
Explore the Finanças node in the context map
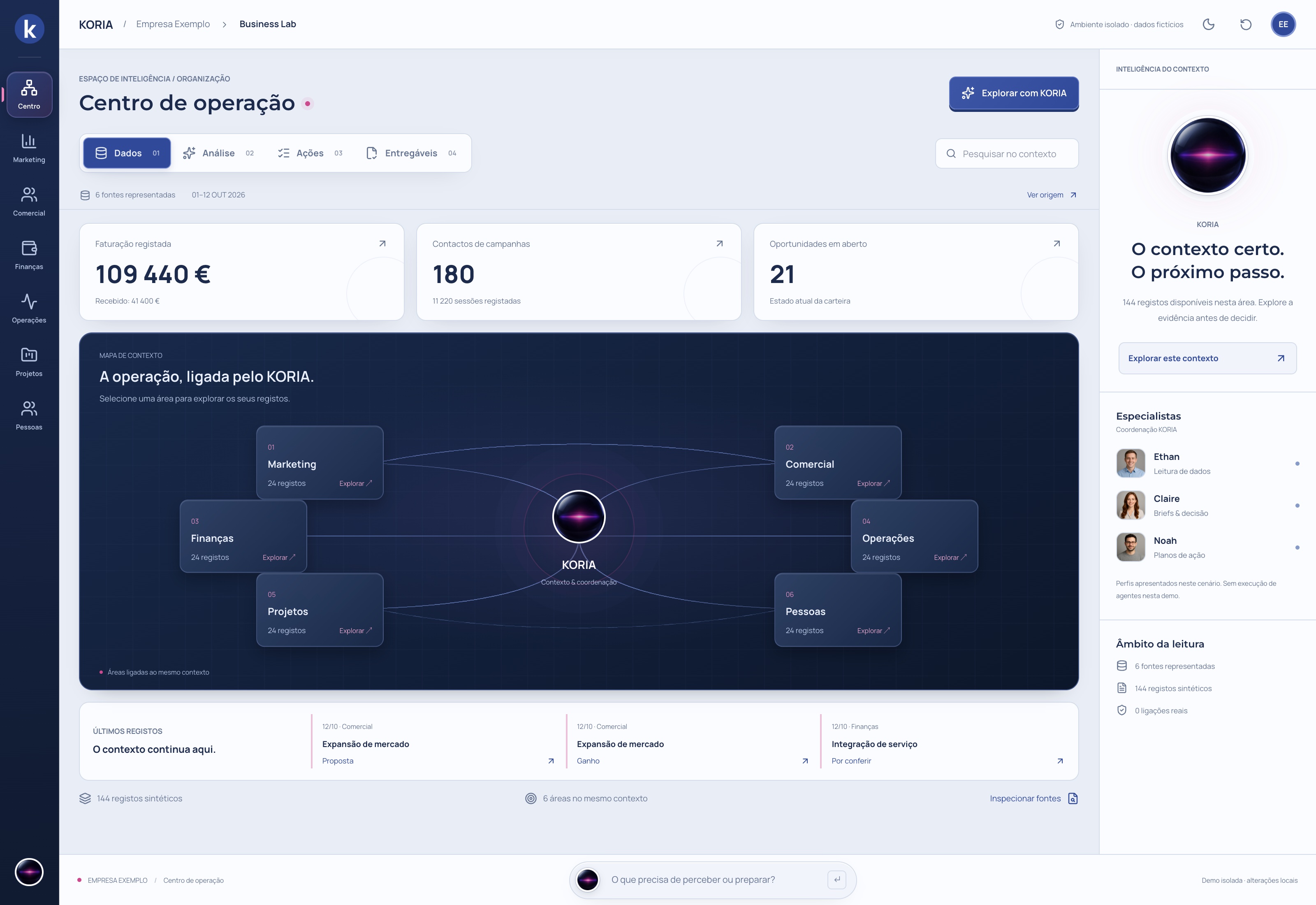tap(243, 536)
